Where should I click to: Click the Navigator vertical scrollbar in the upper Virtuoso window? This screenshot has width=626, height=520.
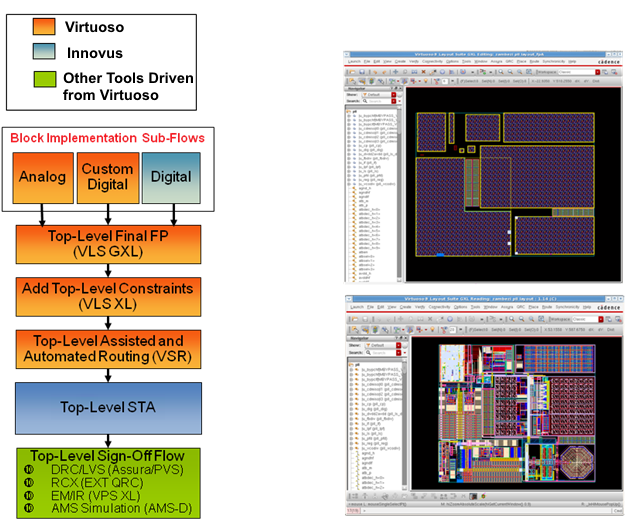(399, 194)
